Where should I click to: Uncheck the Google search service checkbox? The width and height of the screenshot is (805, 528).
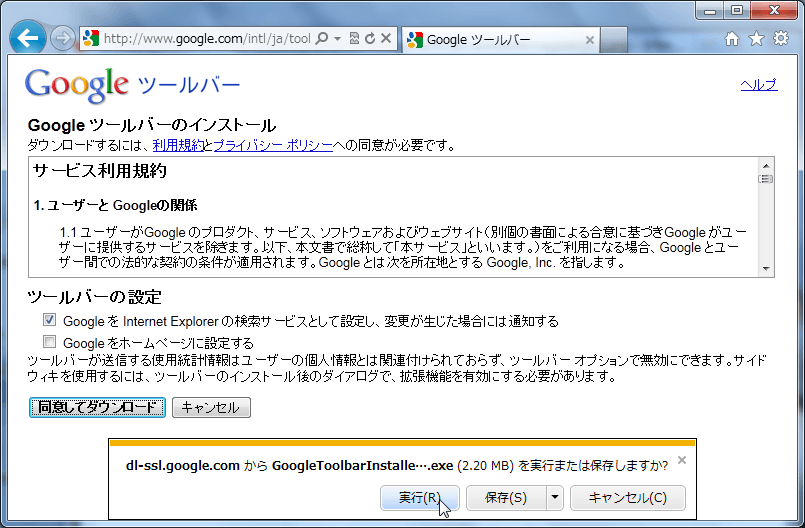(49, 319)
